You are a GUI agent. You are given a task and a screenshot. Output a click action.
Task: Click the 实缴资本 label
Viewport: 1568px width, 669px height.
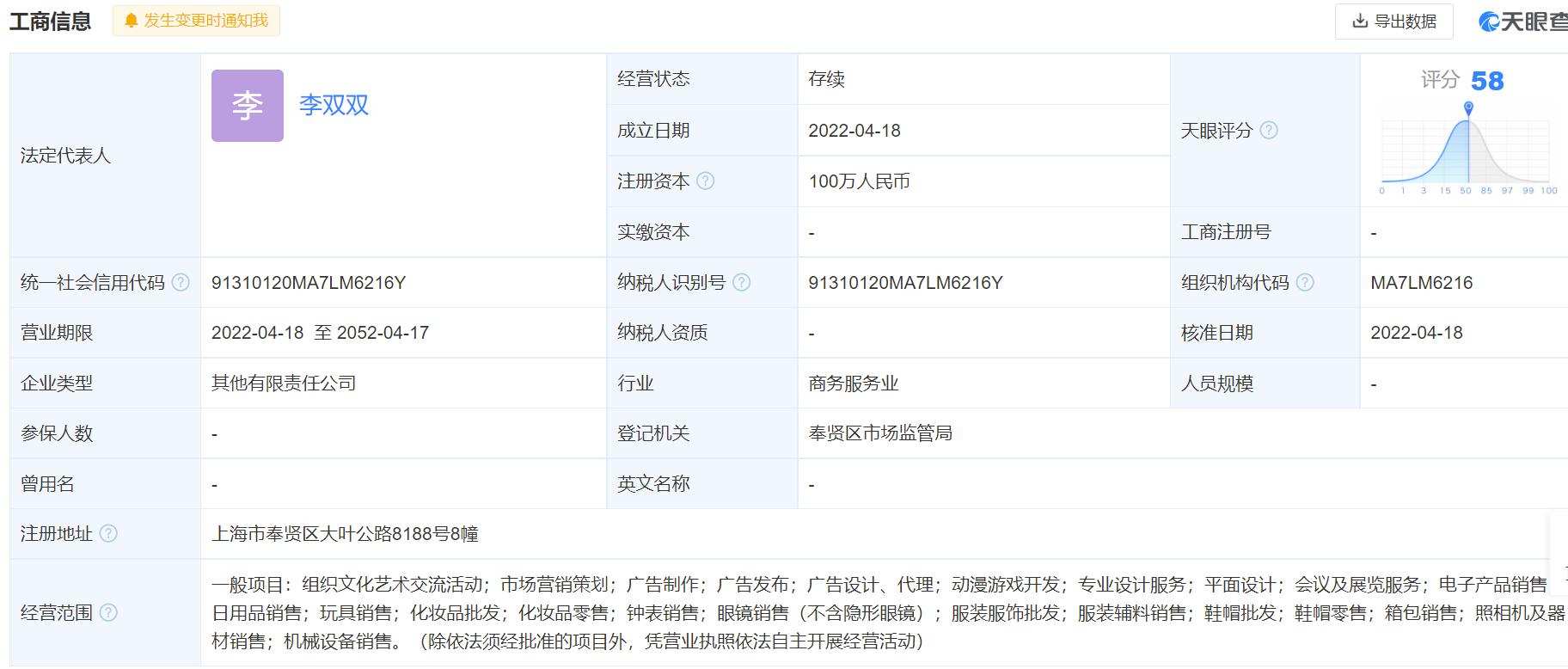pyautogui.click(x=653, y=232)
